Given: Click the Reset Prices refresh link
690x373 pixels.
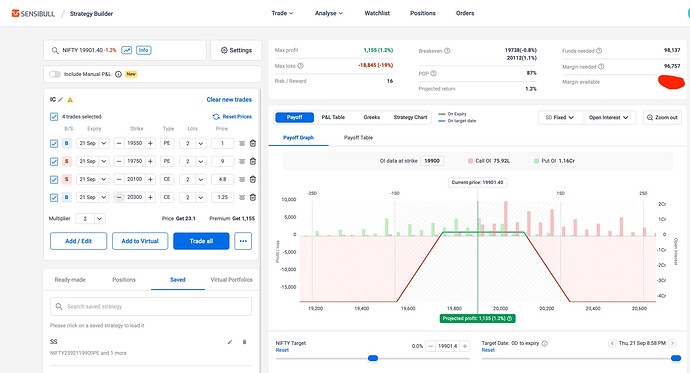Looking at the screenshot, I should (x=232, y=117).
